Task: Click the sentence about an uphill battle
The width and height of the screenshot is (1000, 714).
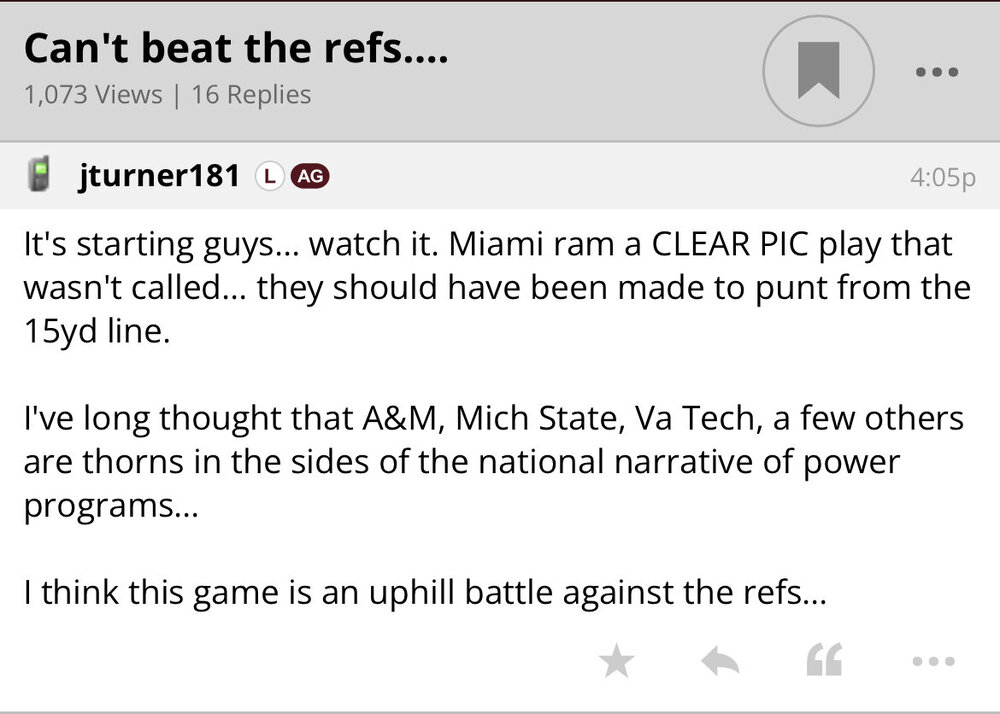Action: point(425,594)
